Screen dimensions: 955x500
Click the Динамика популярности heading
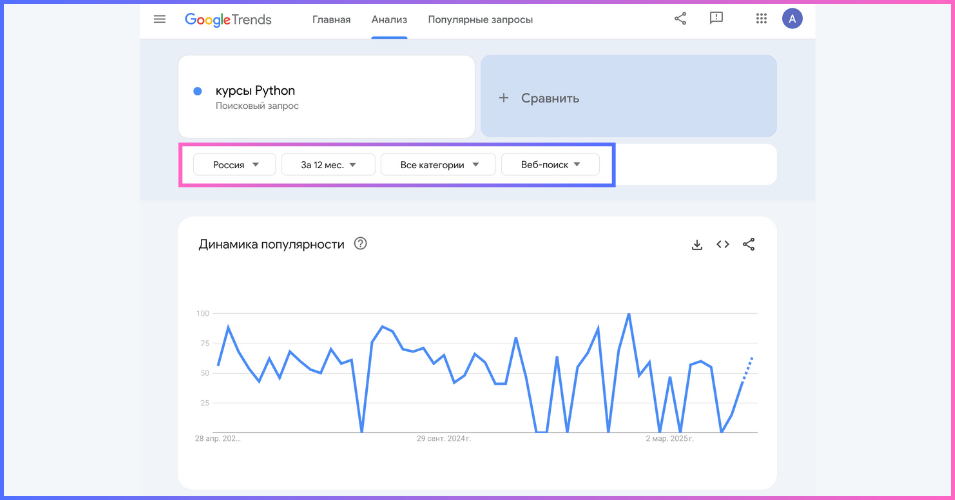pos(272,244)
